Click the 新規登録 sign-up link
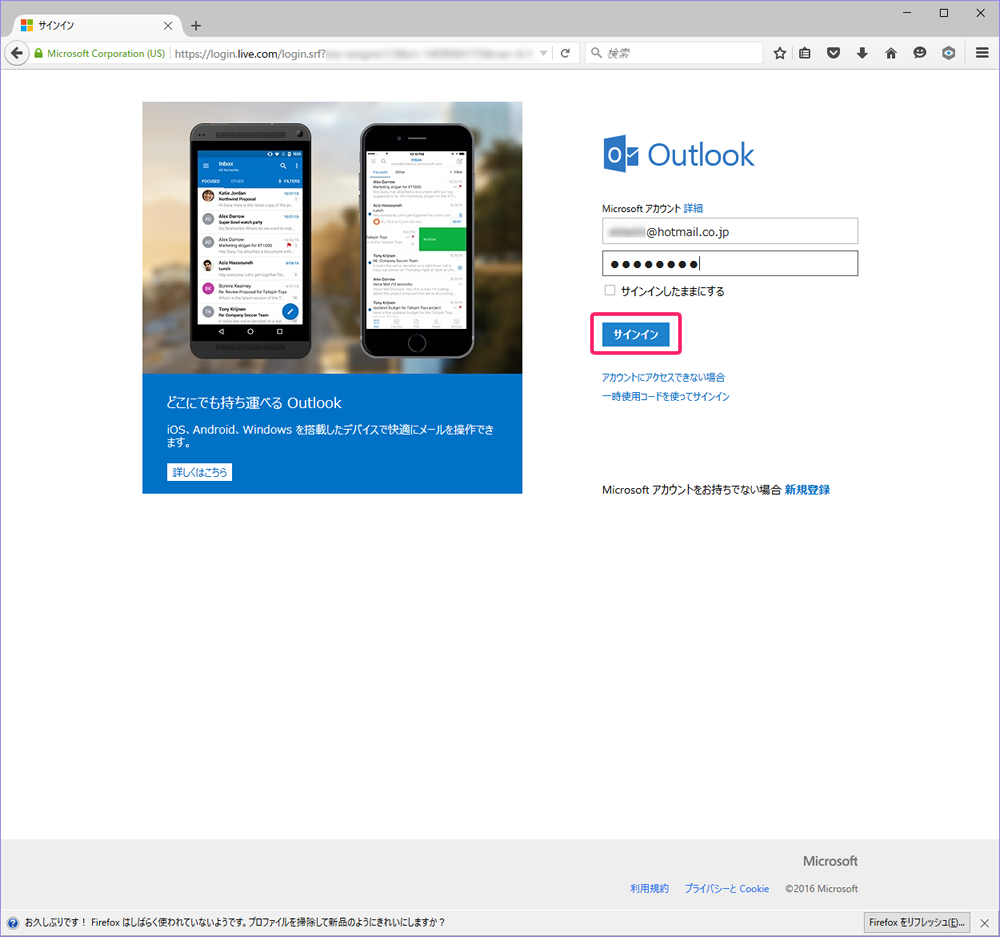1000x937 pixels. (x=807, y=490)
